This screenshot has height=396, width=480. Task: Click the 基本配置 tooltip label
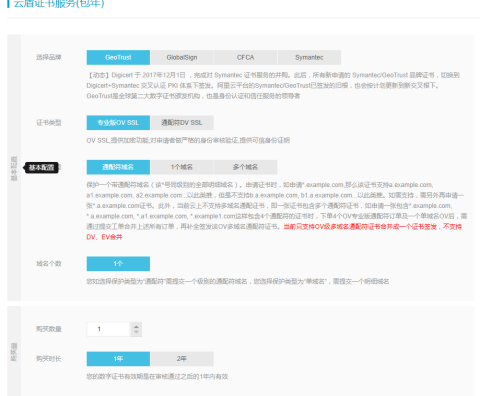point(41,167)
